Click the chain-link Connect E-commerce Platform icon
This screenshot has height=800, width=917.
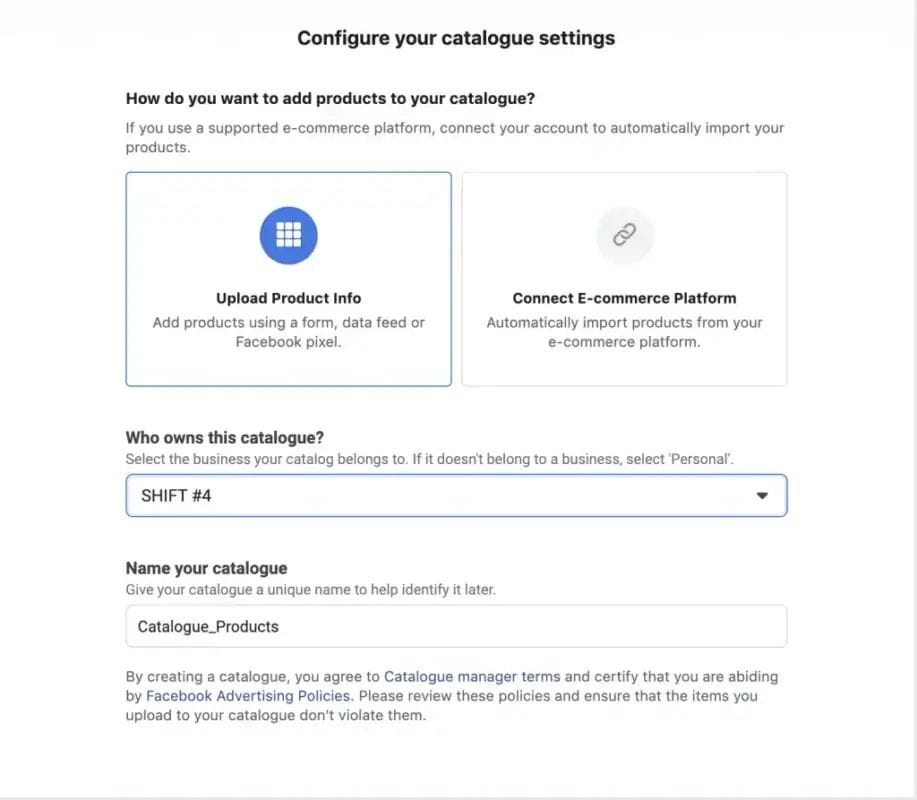624,235
